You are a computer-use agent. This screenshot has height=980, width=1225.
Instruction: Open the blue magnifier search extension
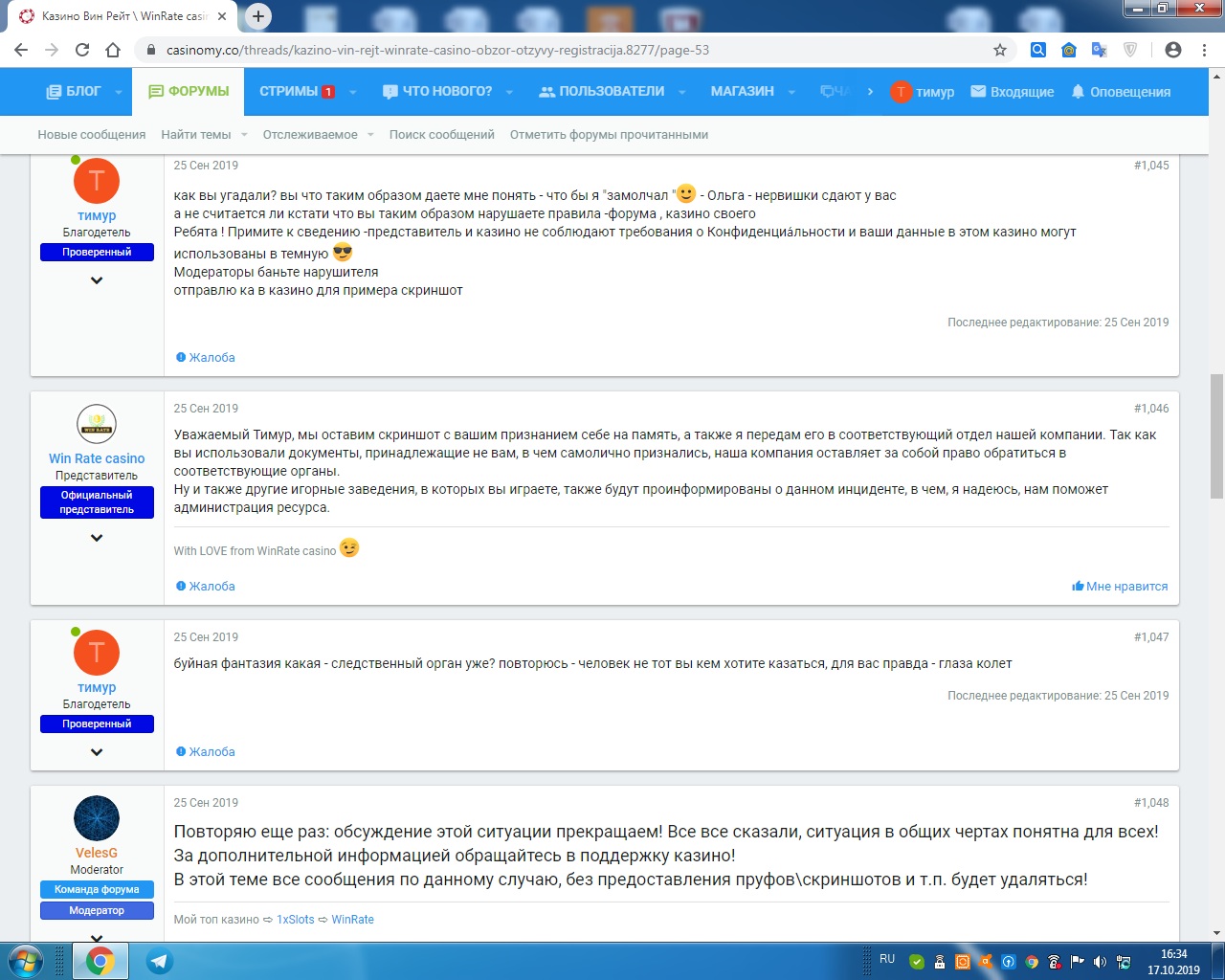(1038, 50)
